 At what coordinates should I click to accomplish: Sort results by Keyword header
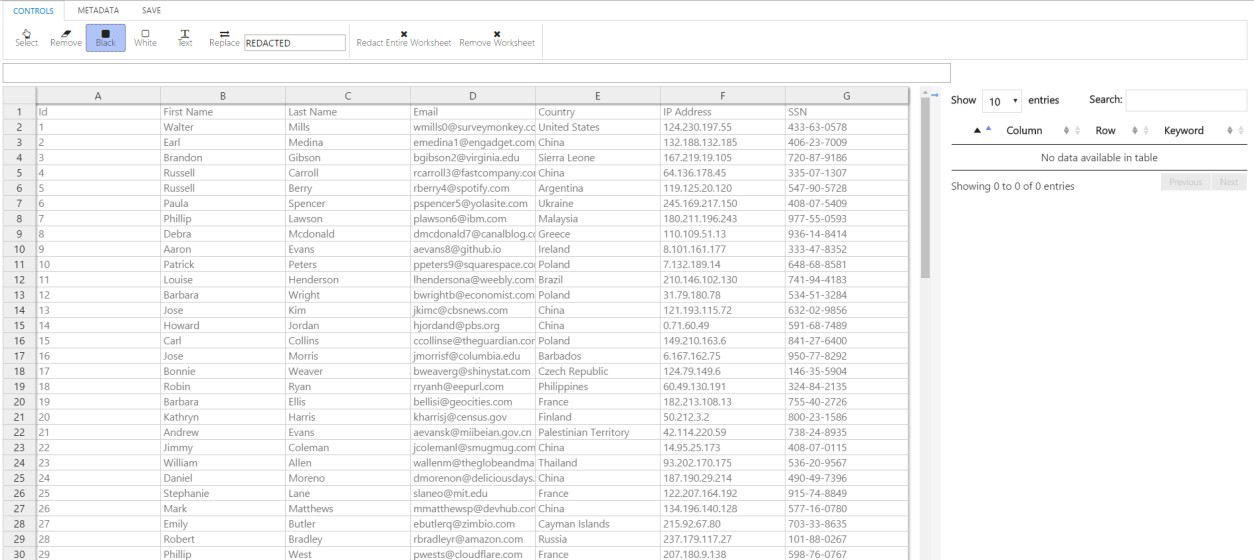pos(1184,131)
